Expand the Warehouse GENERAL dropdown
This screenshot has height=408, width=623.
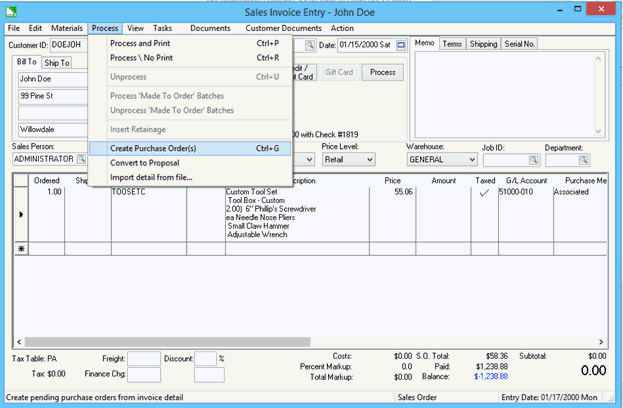click(472, 160)
